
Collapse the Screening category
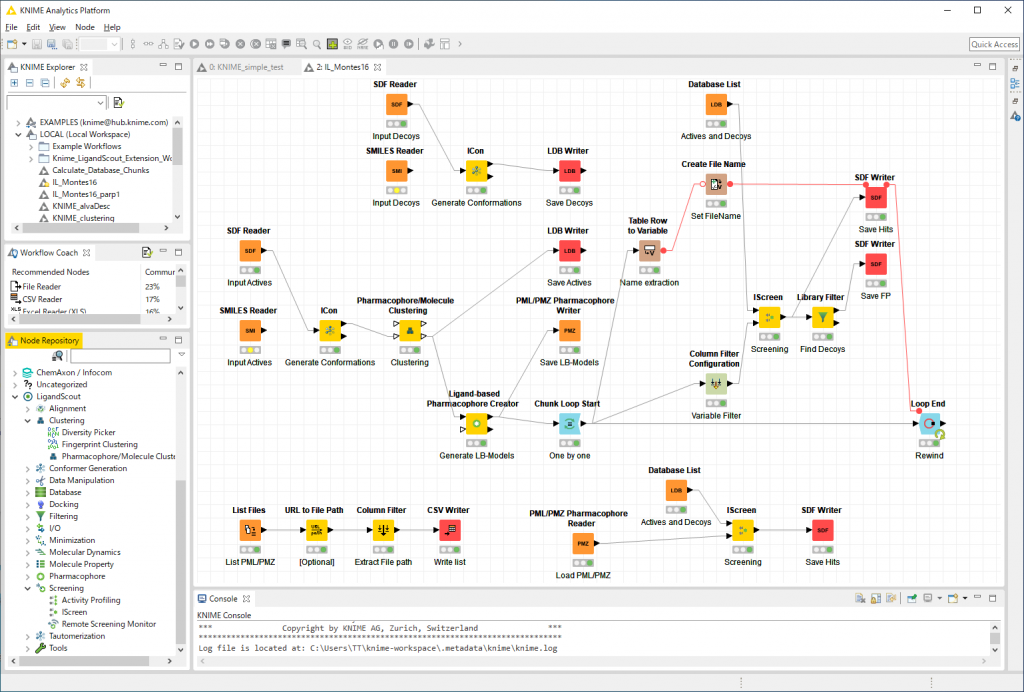tap(27, 589)
